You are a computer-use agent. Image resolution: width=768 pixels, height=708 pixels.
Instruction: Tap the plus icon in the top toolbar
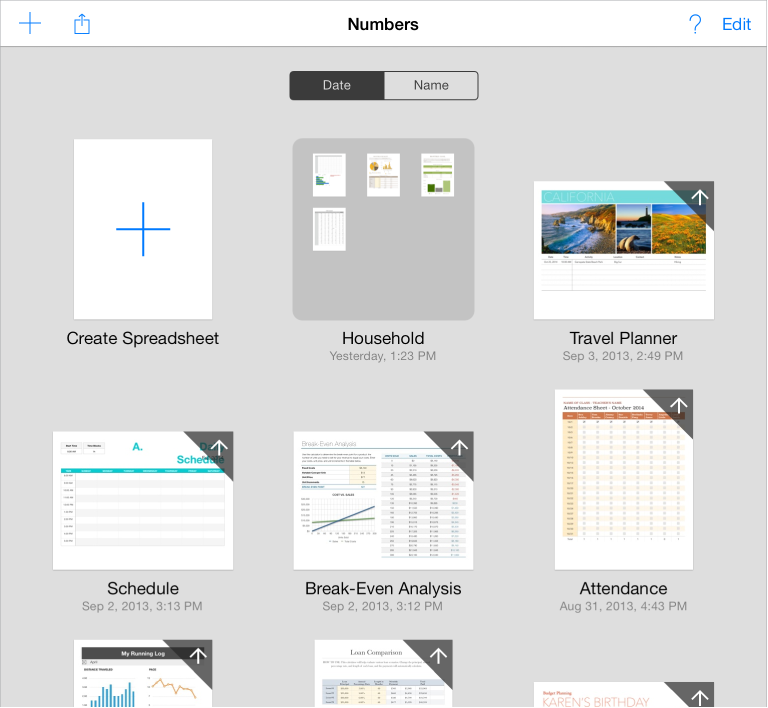[x=30, y=23]
